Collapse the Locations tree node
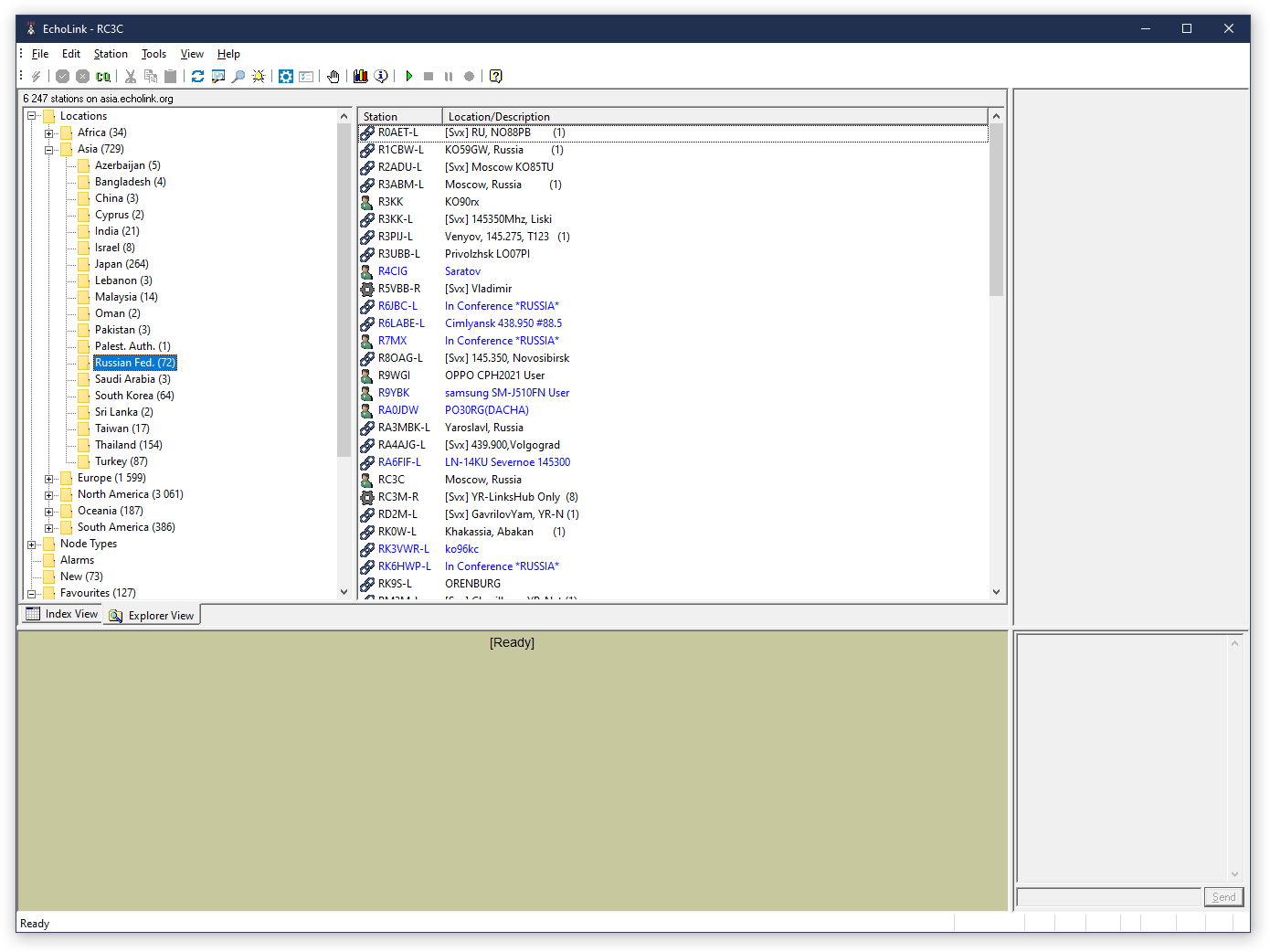The width and height of the screenshot is (1270, 952). (32, 116)
